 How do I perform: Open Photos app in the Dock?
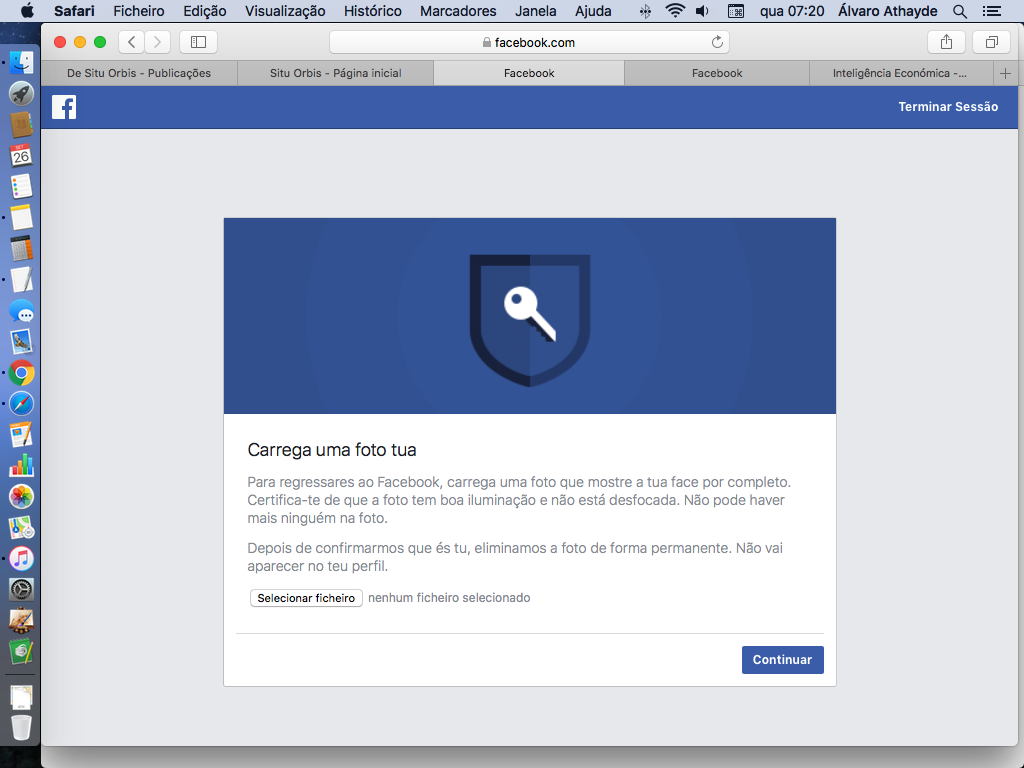tap(22, 497)
